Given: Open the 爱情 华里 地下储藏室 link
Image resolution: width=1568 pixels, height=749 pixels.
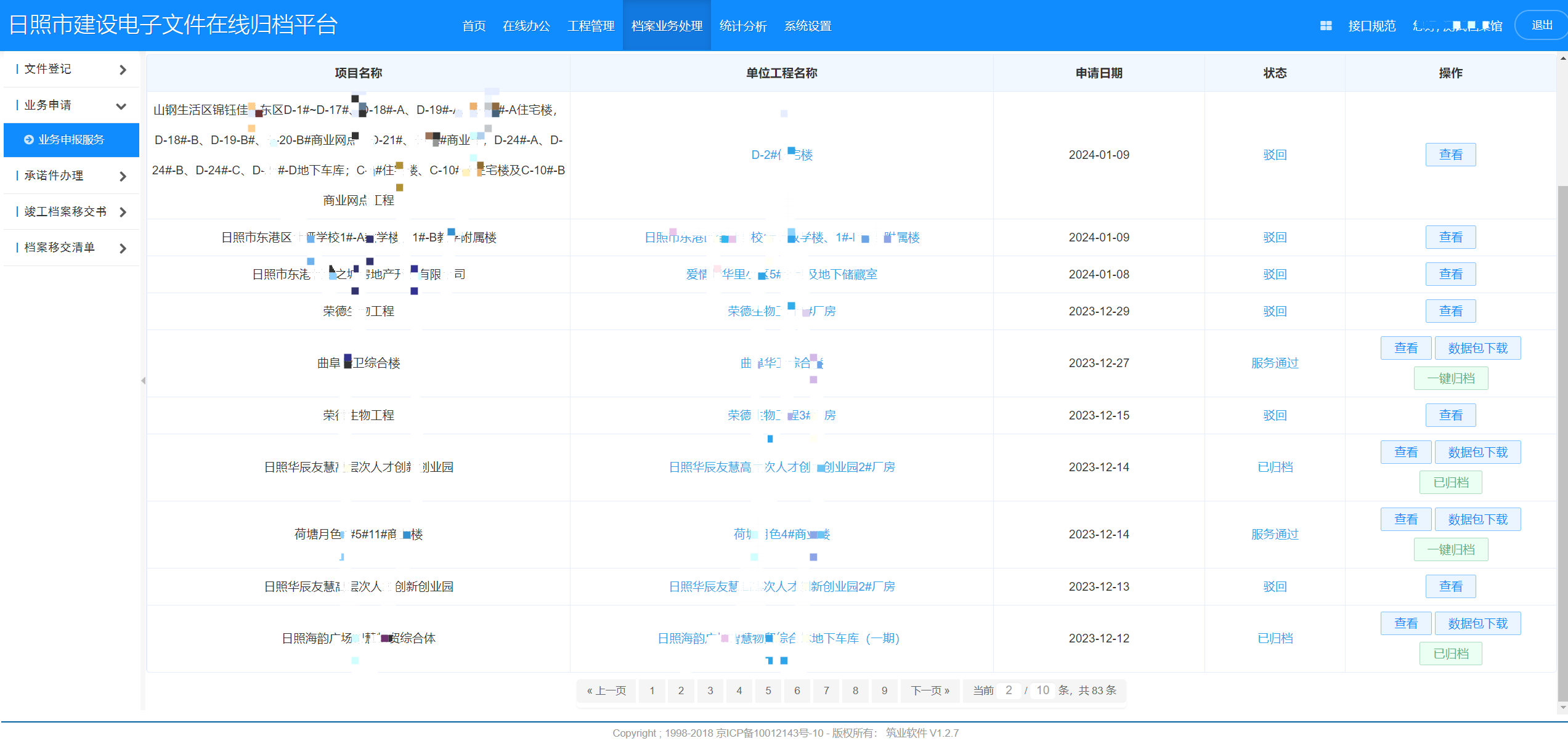Looking at the screenshot, I should (x=782, y=275).
